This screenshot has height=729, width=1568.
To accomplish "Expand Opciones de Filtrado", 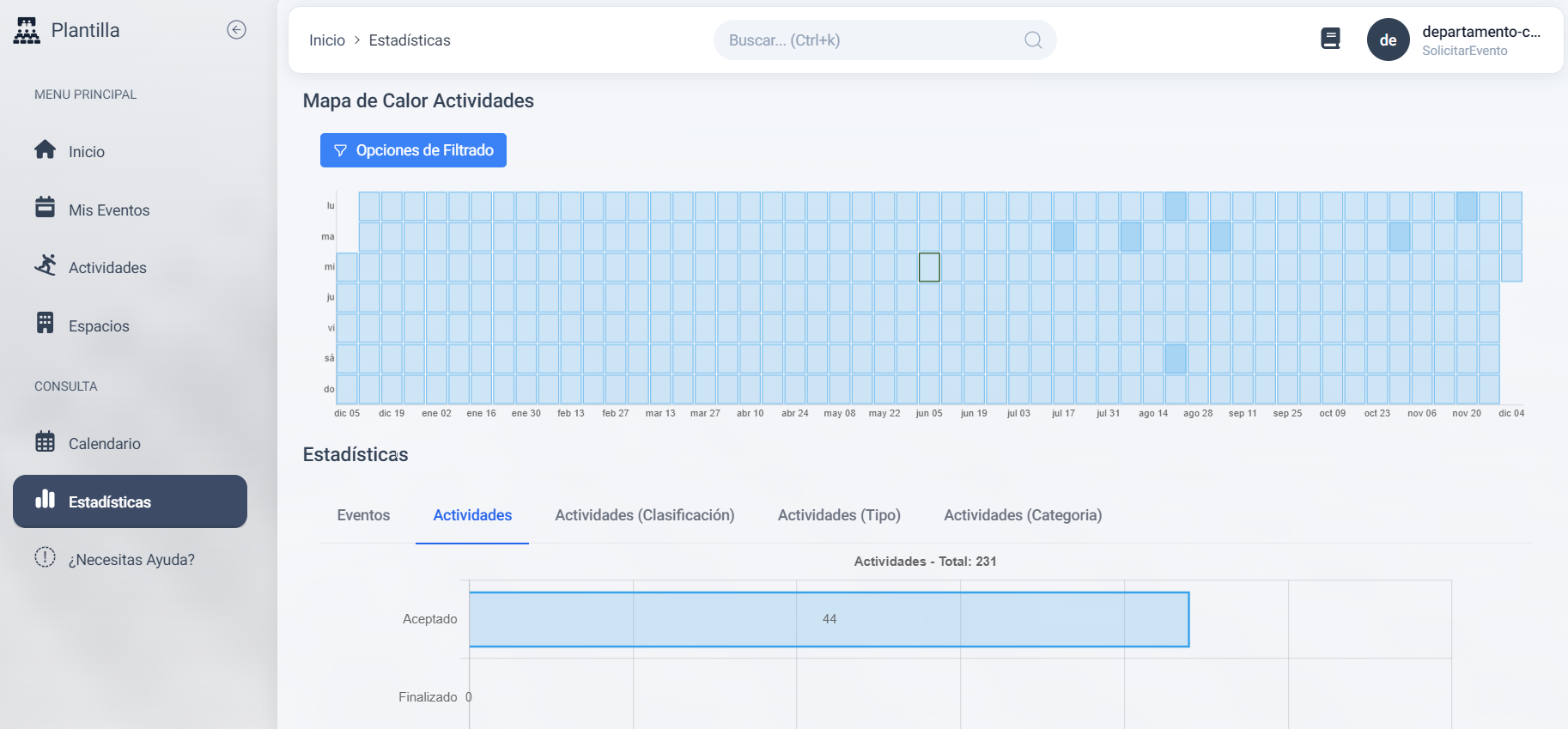I will coord(413,150).
